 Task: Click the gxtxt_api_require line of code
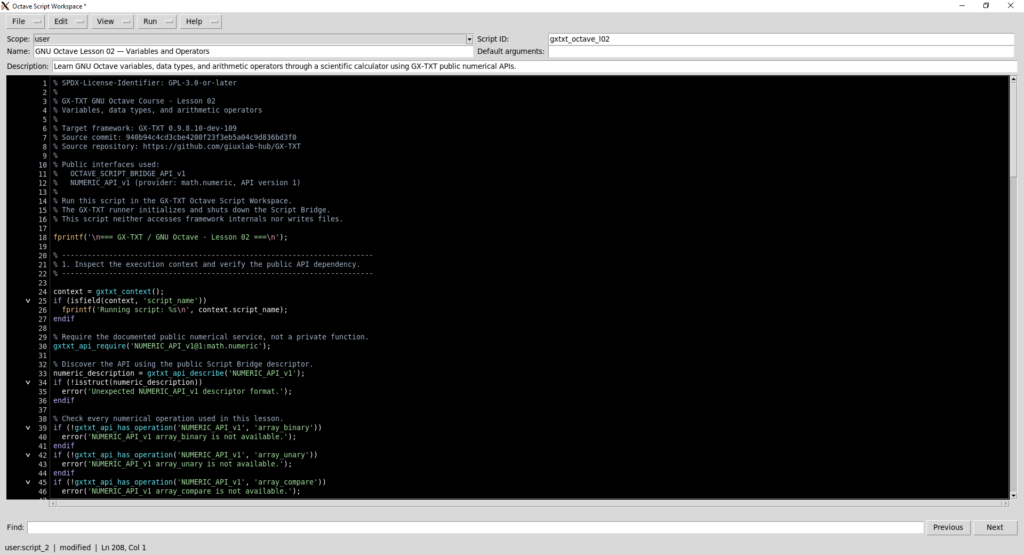pyautogui.click(x=161, y=346)
